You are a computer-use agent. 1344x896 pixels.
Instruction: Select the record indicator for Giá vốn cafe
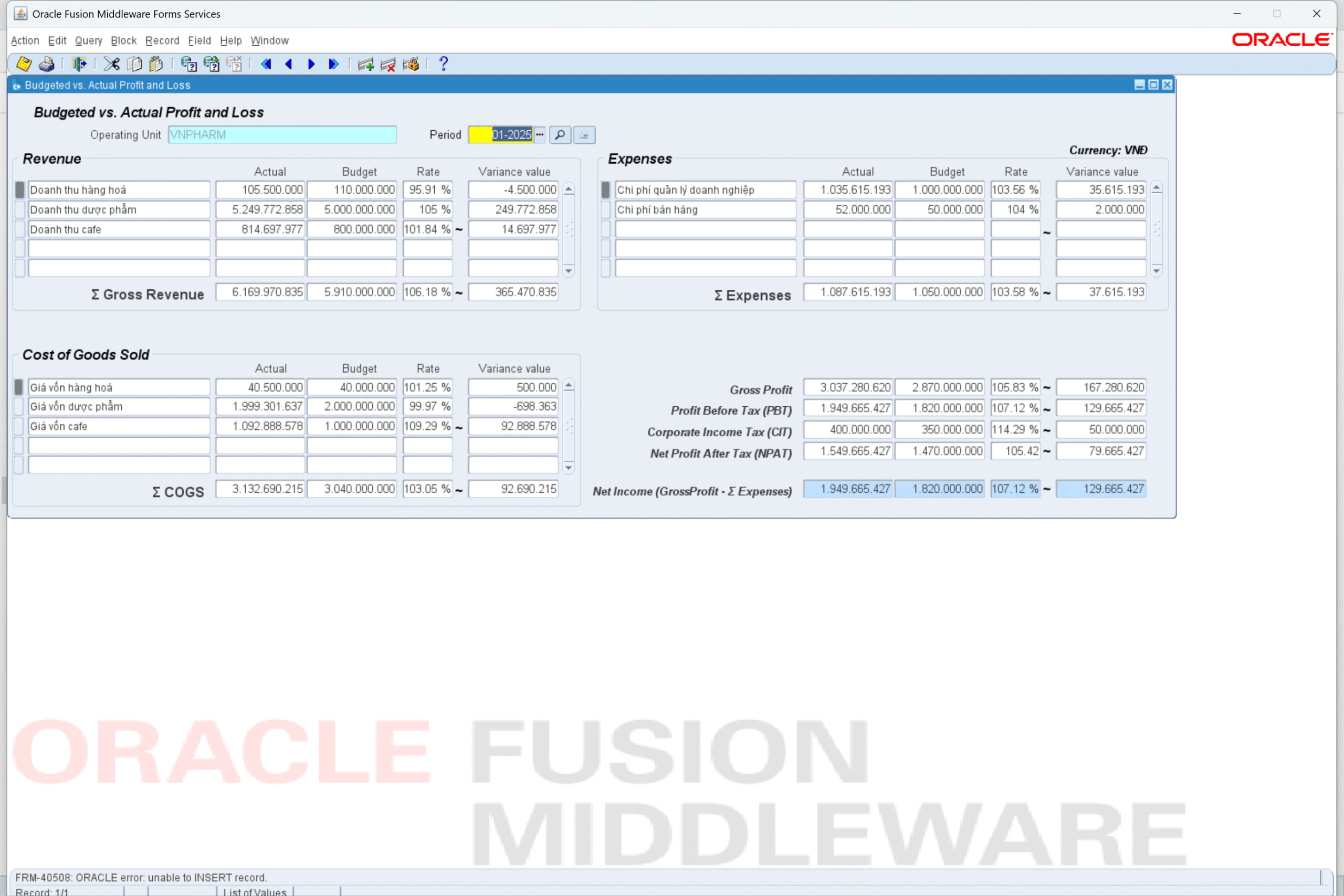click(x=19, y=426)
